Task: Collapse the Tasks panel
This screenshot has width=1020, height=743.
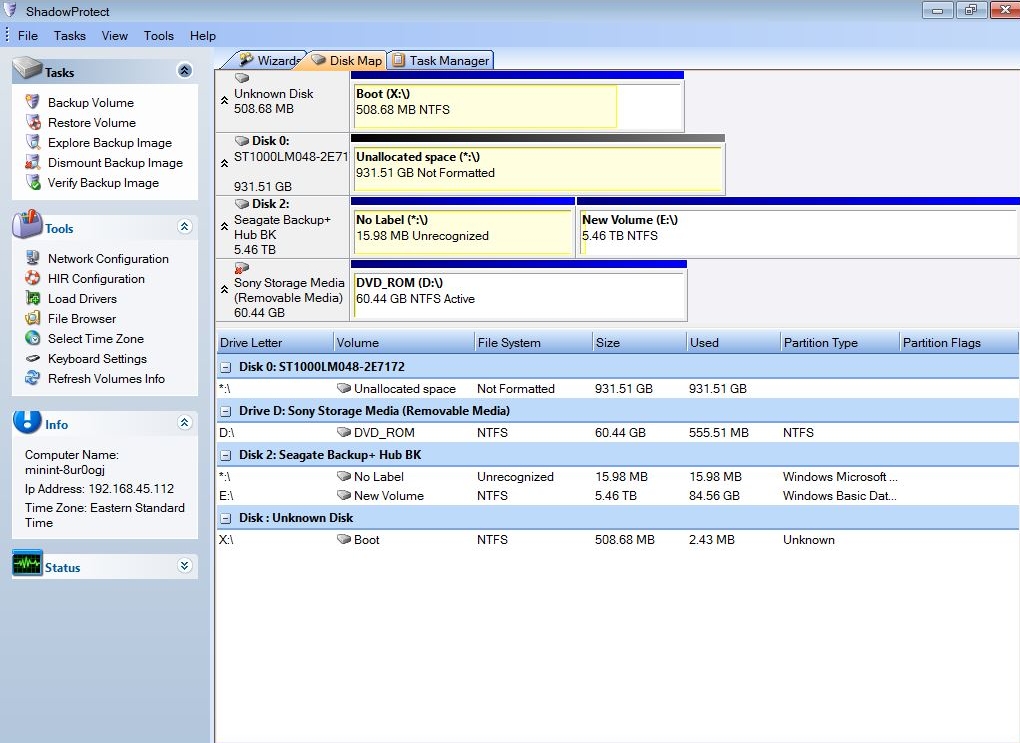Action: click(184, 70)
